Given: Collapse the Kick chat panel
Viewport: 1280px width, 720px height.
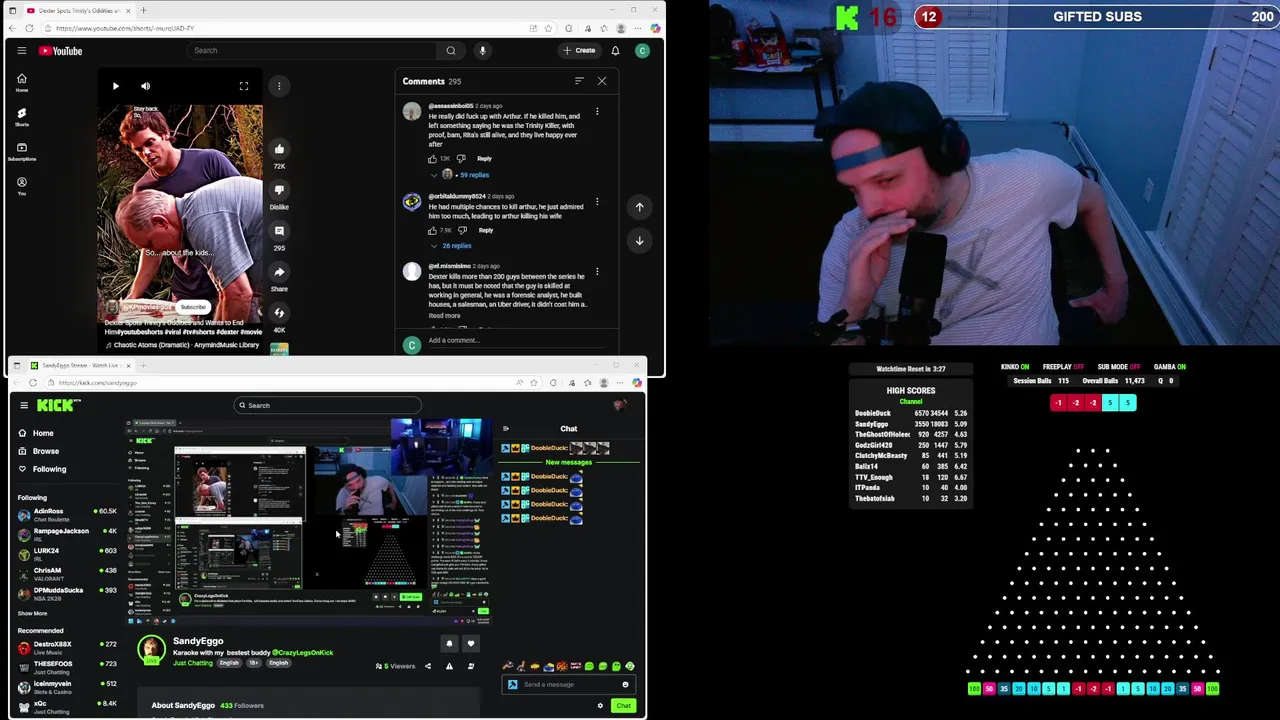Looking at the screenshot, I should coord(506,428).
